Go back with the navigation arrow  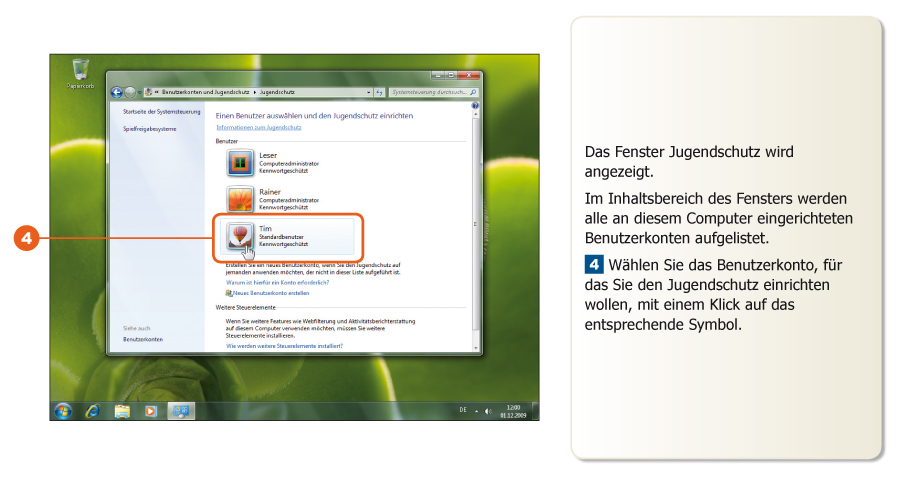coord(117,92)
